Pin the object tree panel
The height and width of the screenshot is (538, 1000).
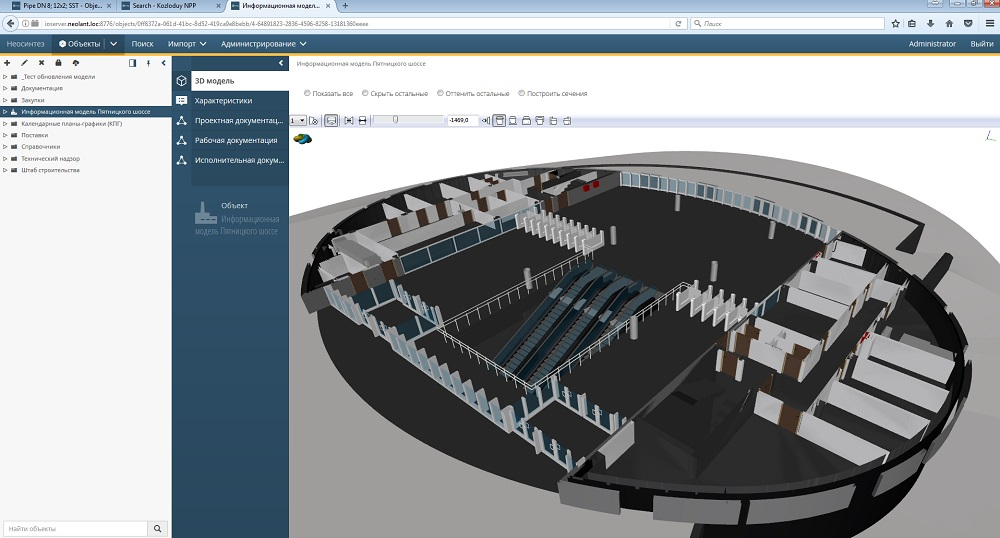pos(149,63)
